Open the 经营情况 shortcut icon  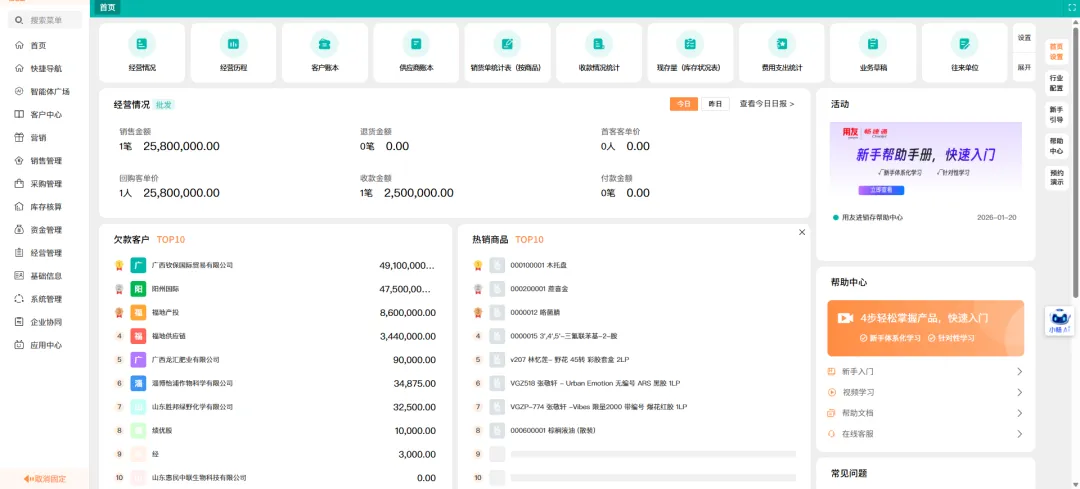pos(142,44)
